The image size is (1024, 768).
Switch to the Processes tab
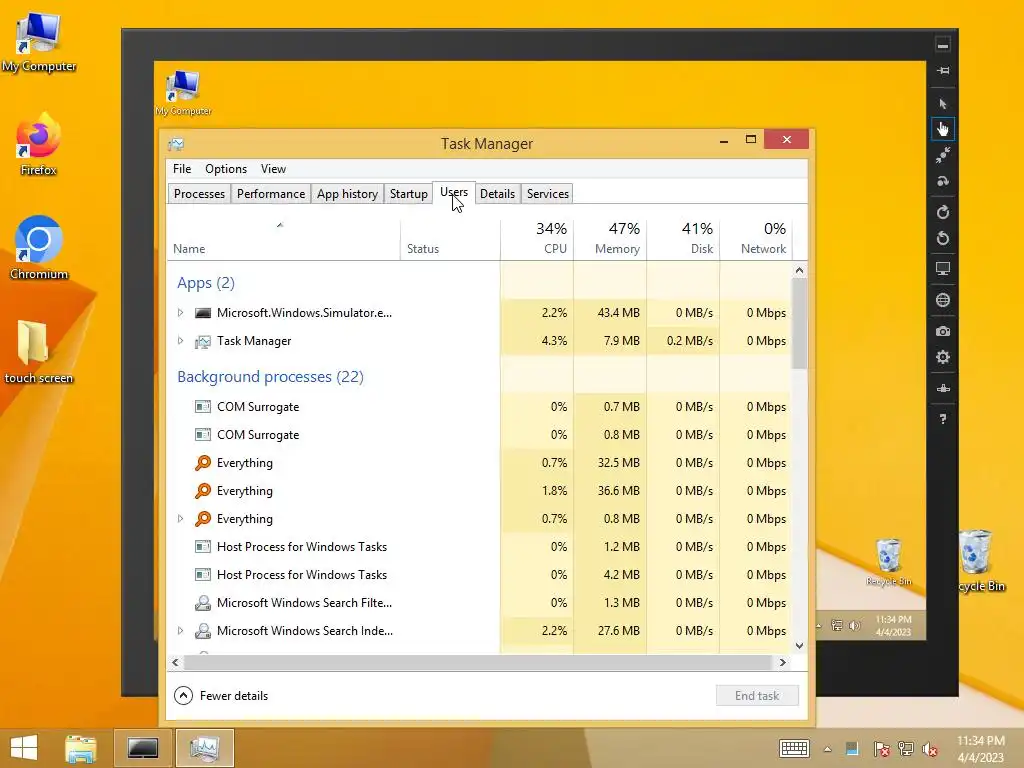pos(199,194)
